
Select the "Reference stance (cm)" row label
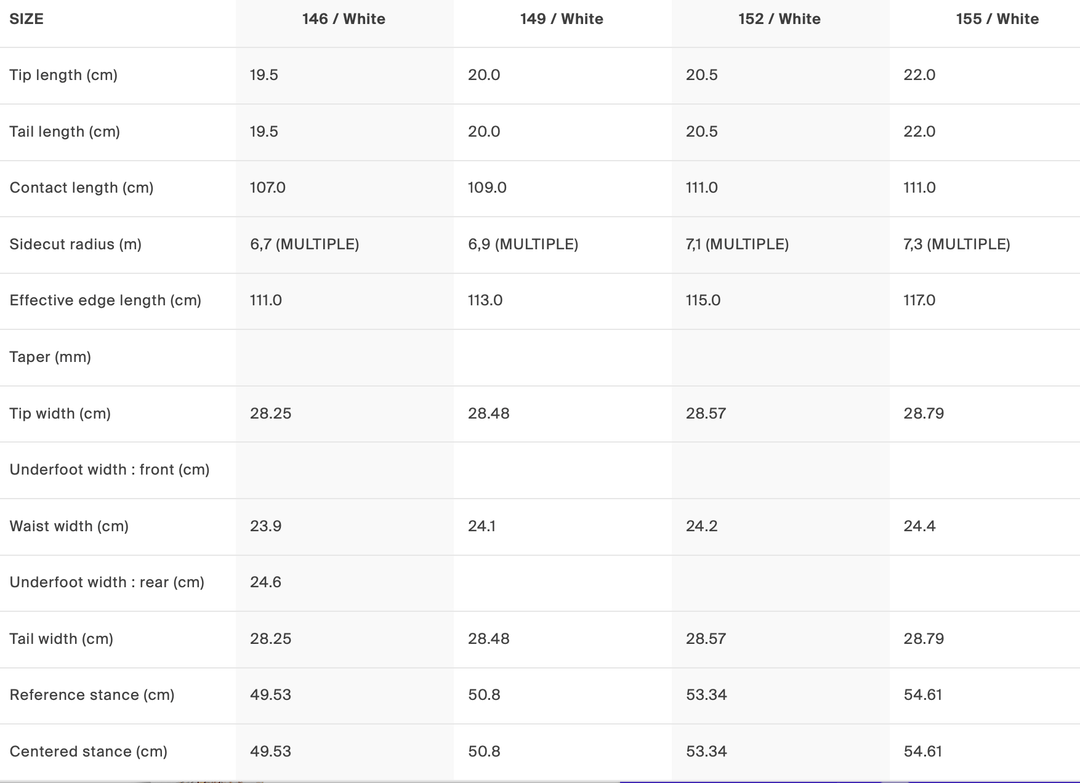point(92,695)
